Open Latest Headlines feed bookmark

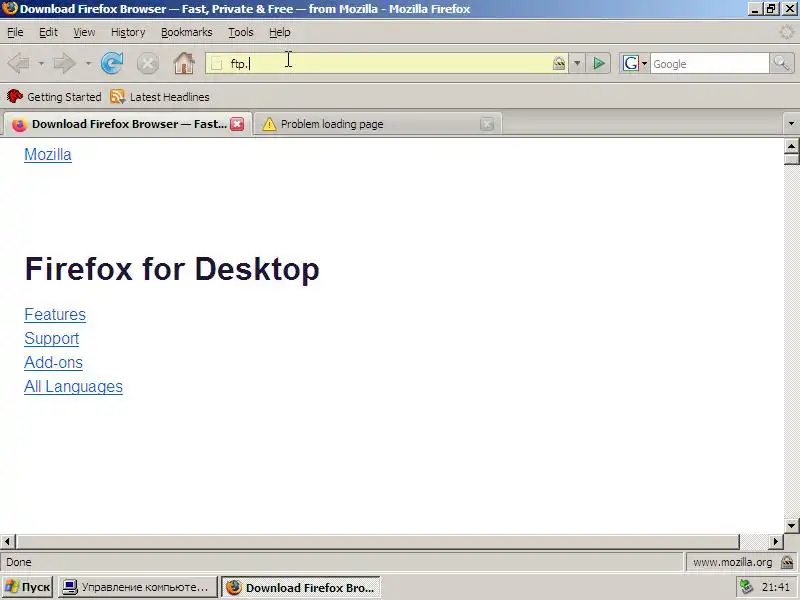click(160, 96)
